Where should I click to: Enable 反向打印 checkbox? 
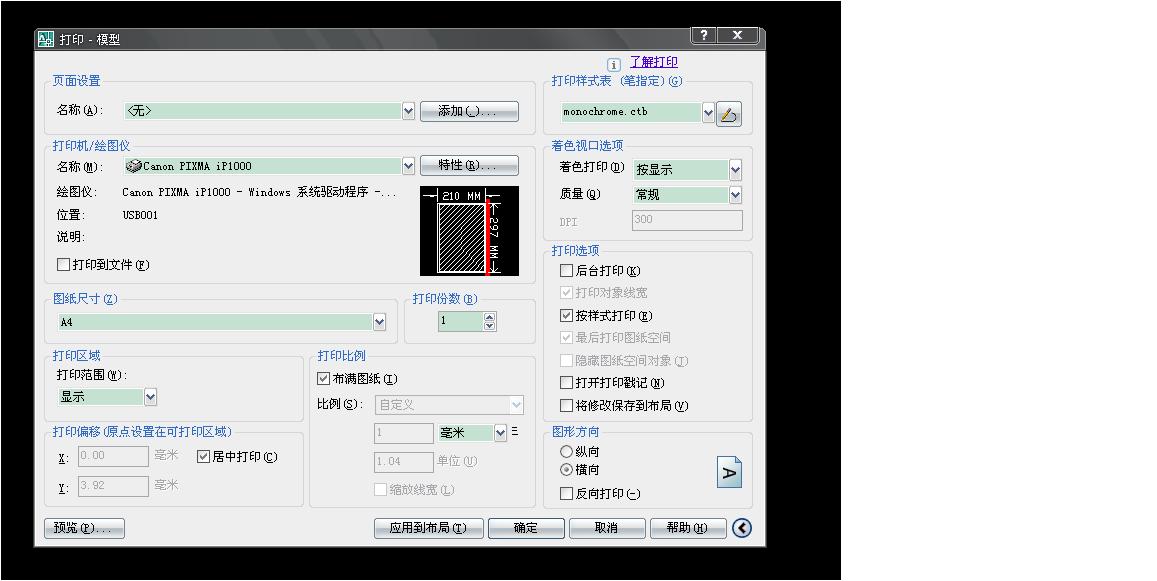click(x=567, y=494)
